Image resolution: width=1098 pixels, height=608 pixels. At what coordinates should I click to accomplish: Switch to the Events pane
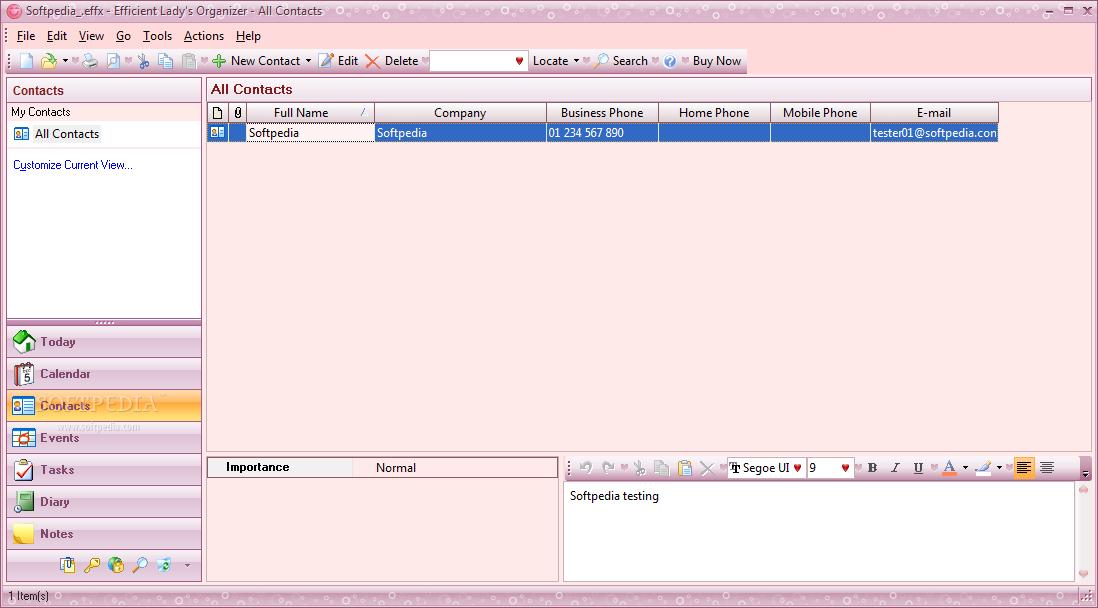104,438
